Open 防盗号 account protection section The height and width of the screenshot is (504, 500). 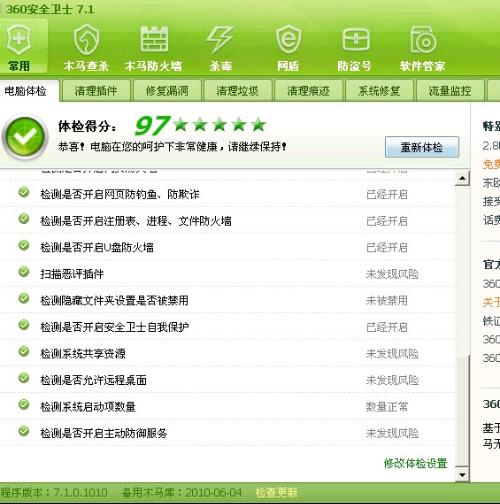(x=355, y=48)
